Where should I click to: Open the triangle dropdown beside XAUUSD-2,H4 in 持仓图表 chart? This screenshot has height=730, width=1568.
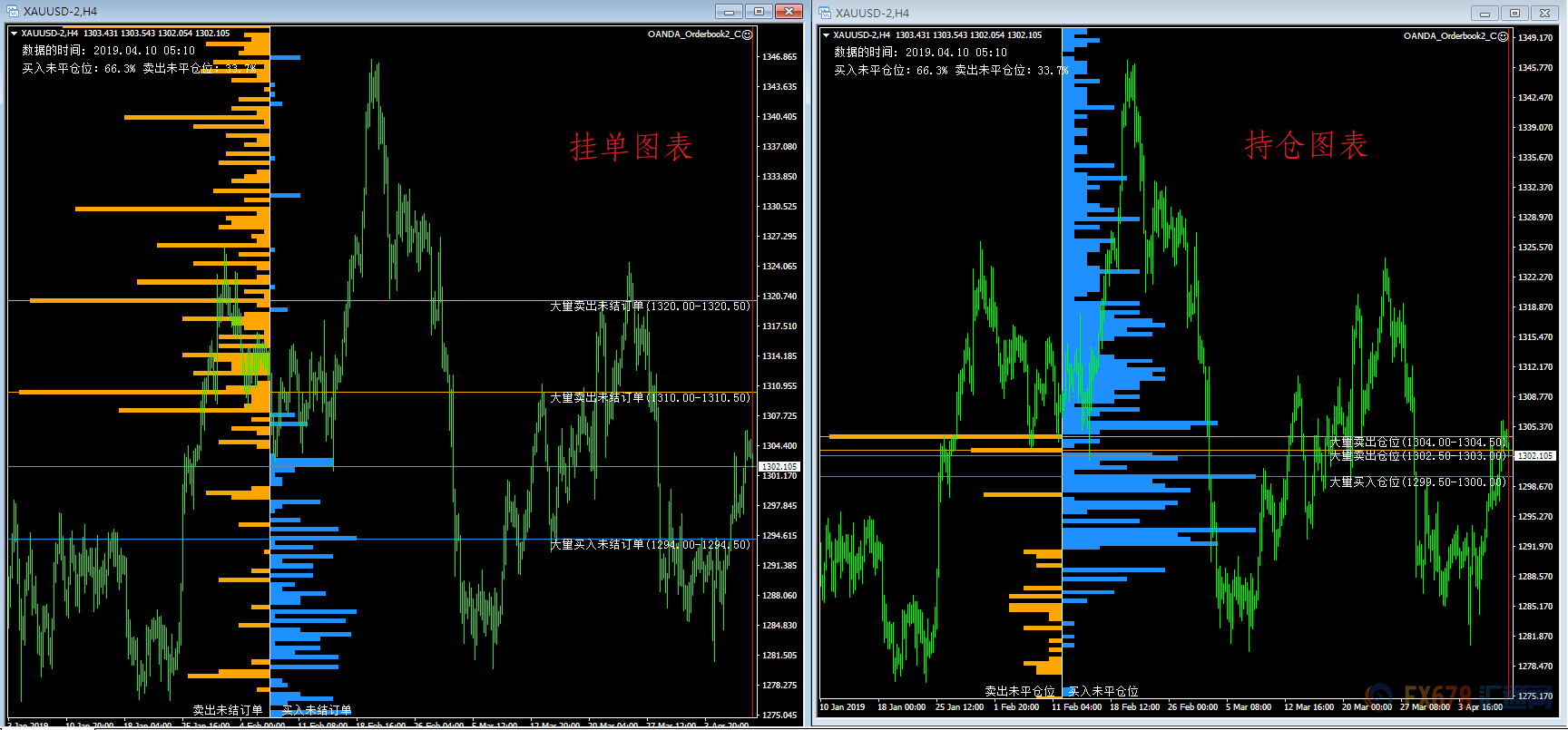826,35
